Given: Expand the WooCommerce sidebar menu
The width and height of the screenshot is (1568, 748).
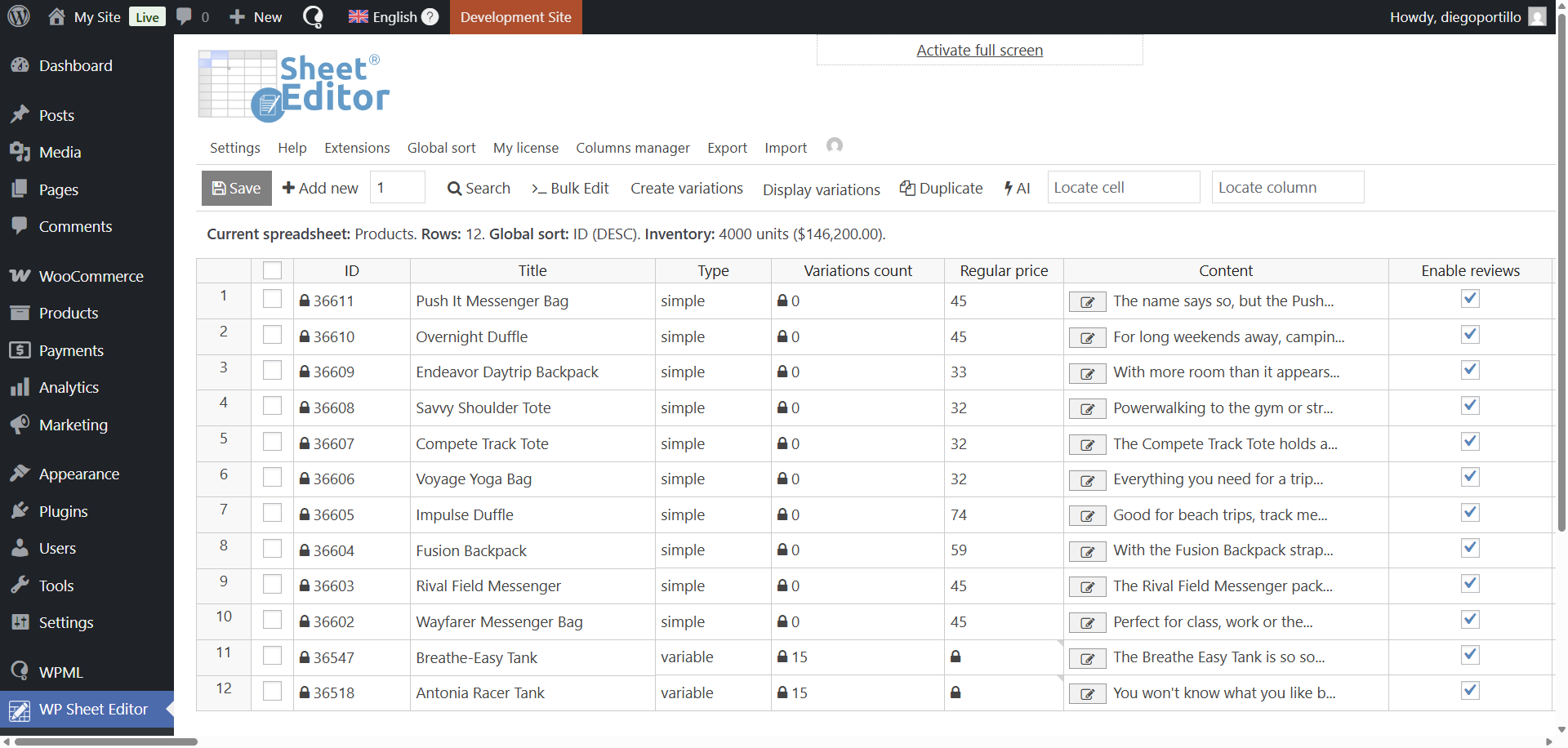Looking at the screenshot, I should coord(91,276).
